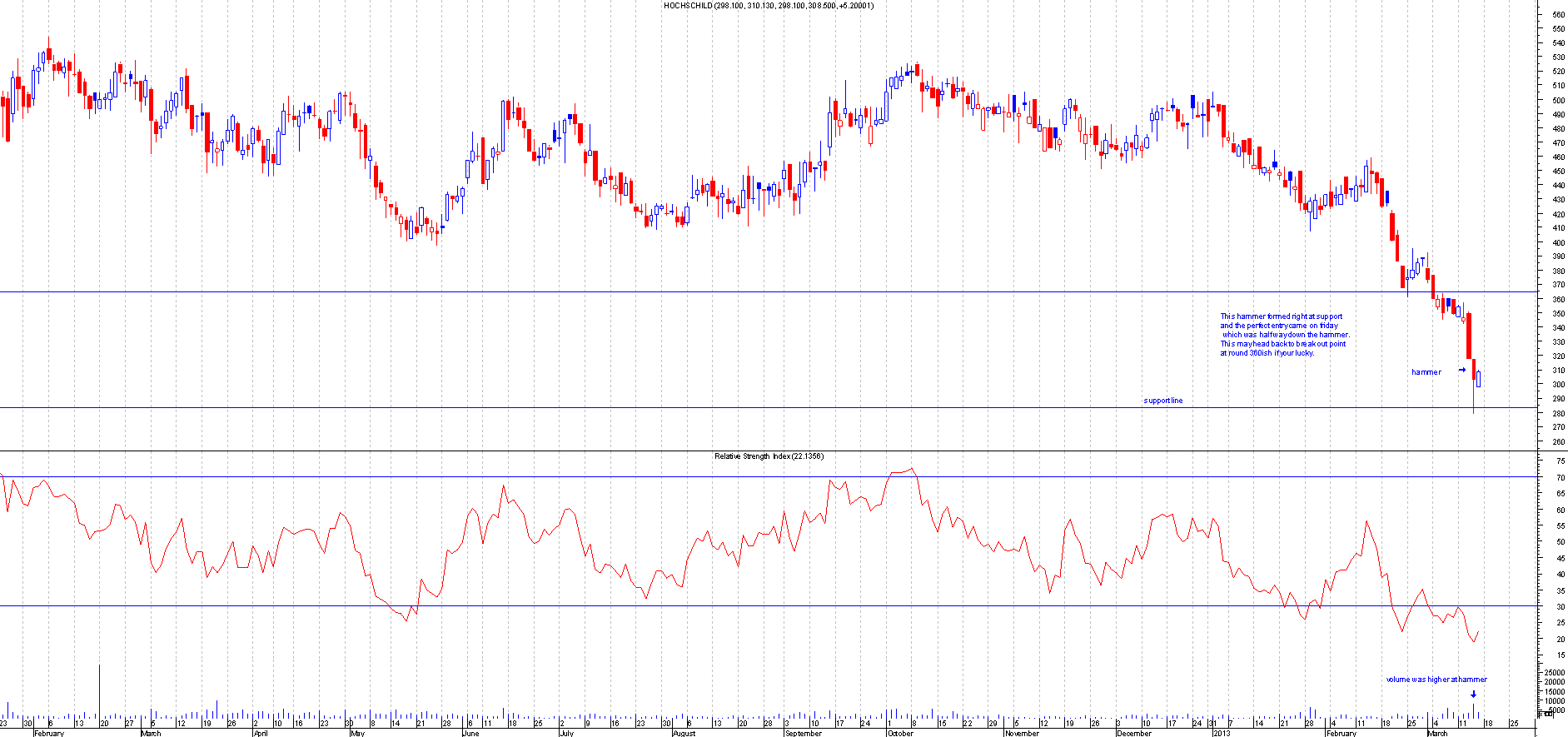Click the blue down arrow above the volume spike

(1473, 695)
